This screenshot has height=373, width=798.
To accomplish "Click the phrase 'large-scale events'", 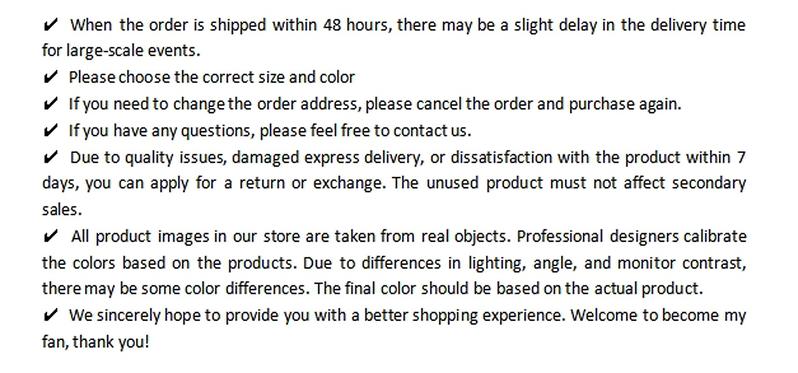I will pyautogui.click(x=133, y=51).
